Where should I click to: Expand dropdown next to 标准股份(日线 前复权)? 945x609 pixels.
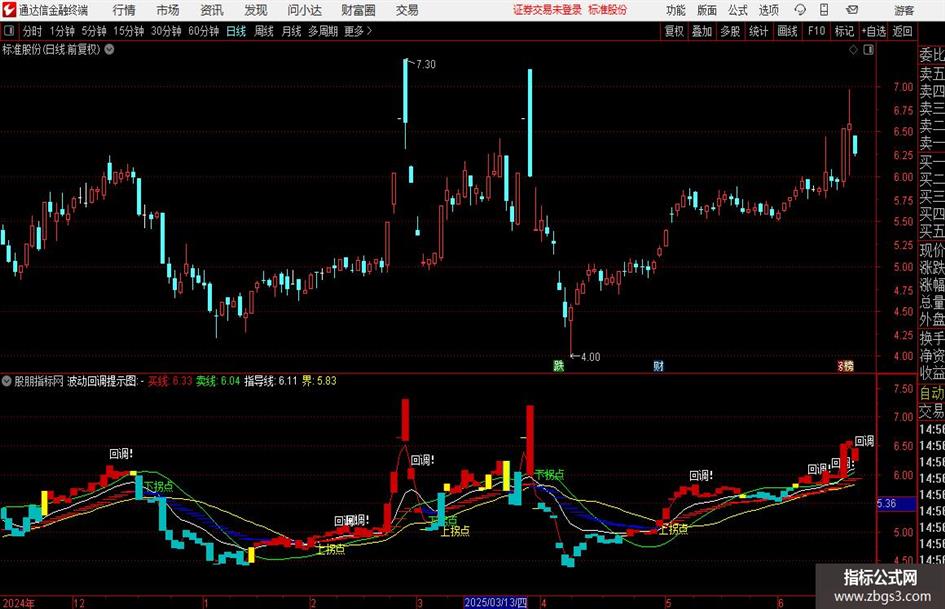pos(109,49)
